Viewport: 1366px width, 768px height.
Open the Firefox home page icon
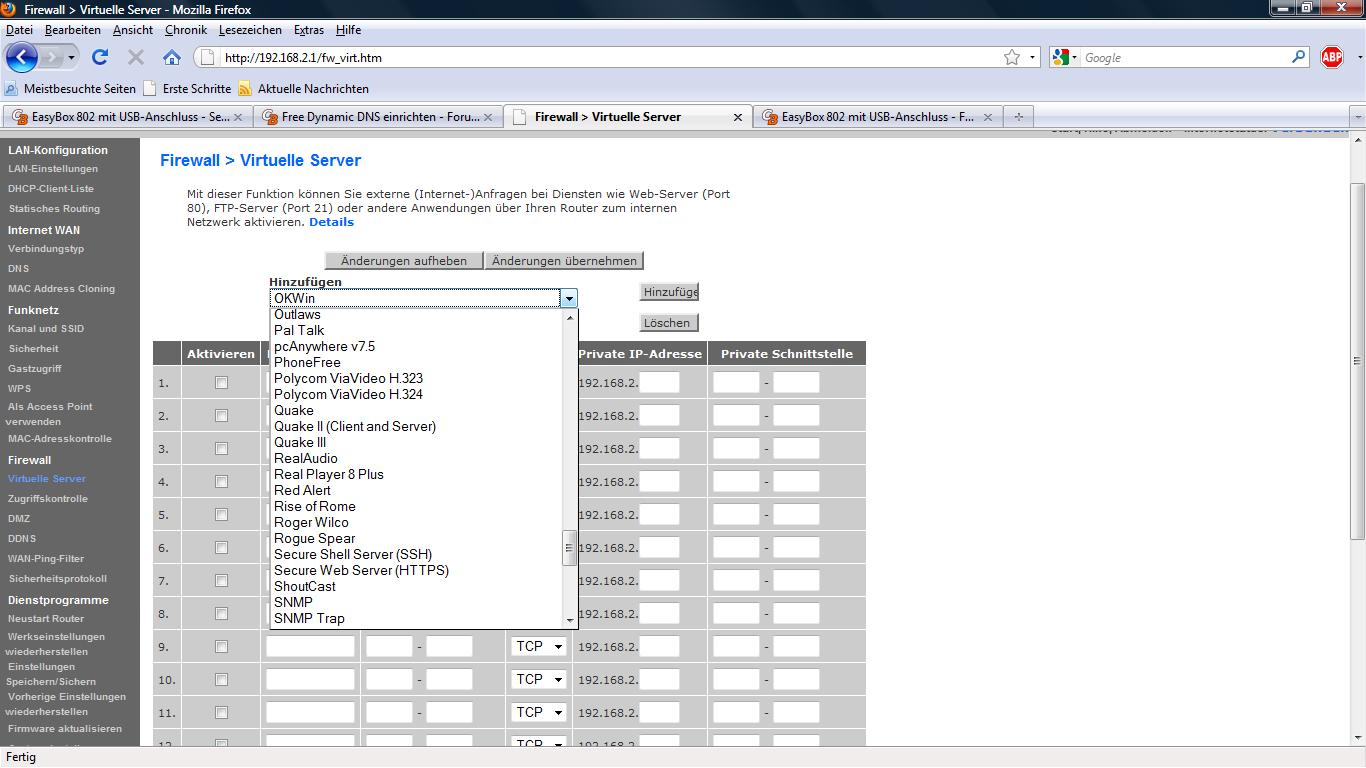(x=172, y=58)
